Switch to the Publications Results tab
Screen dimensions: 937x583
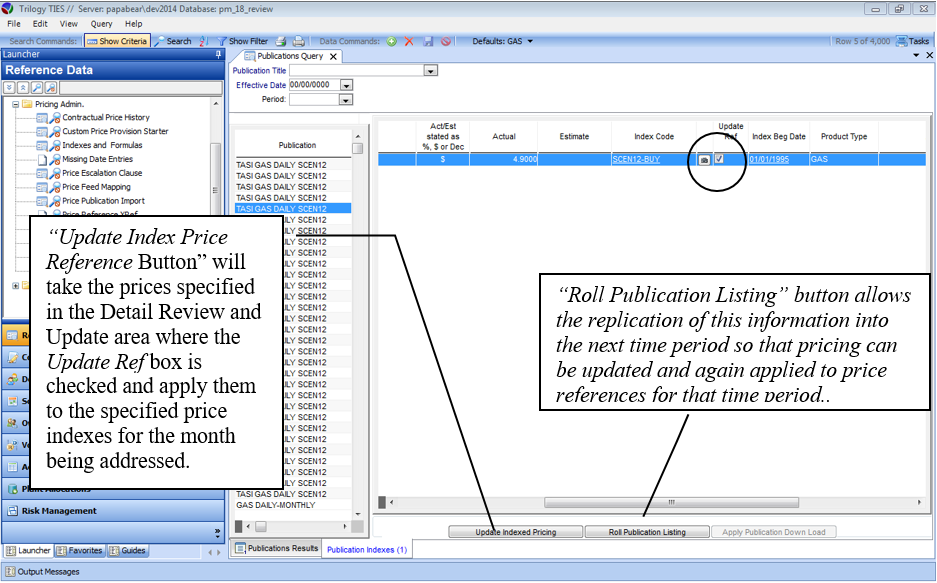coord(276,548)
